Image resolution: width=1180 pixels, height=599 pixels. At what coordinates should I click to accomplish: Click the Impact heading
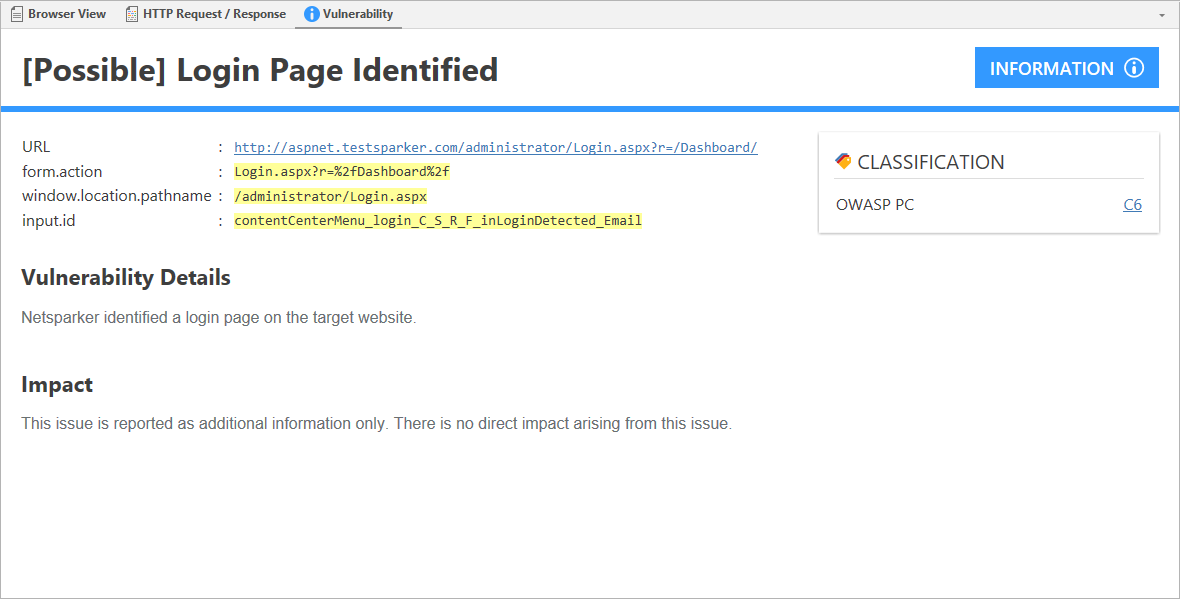[56, 383]
